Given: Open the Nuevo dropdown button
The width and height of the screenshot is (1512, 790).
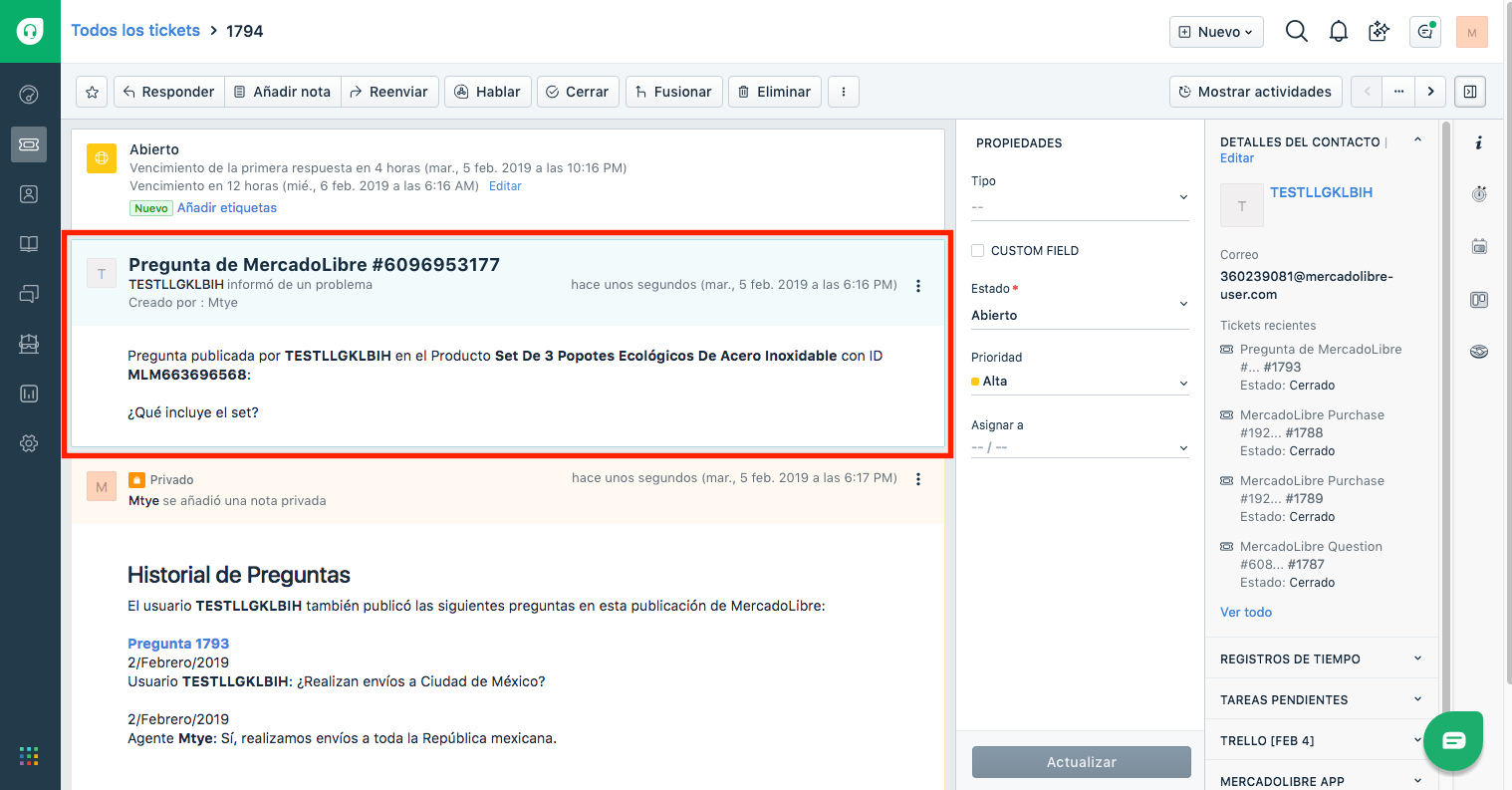Looking at the screenshot, I should [1216, 32].
